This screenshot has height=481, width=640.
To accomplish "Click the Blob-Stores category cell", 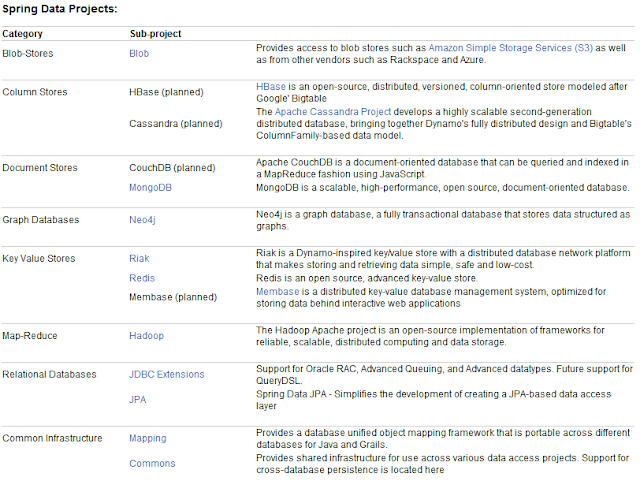I will pos(28,53).
